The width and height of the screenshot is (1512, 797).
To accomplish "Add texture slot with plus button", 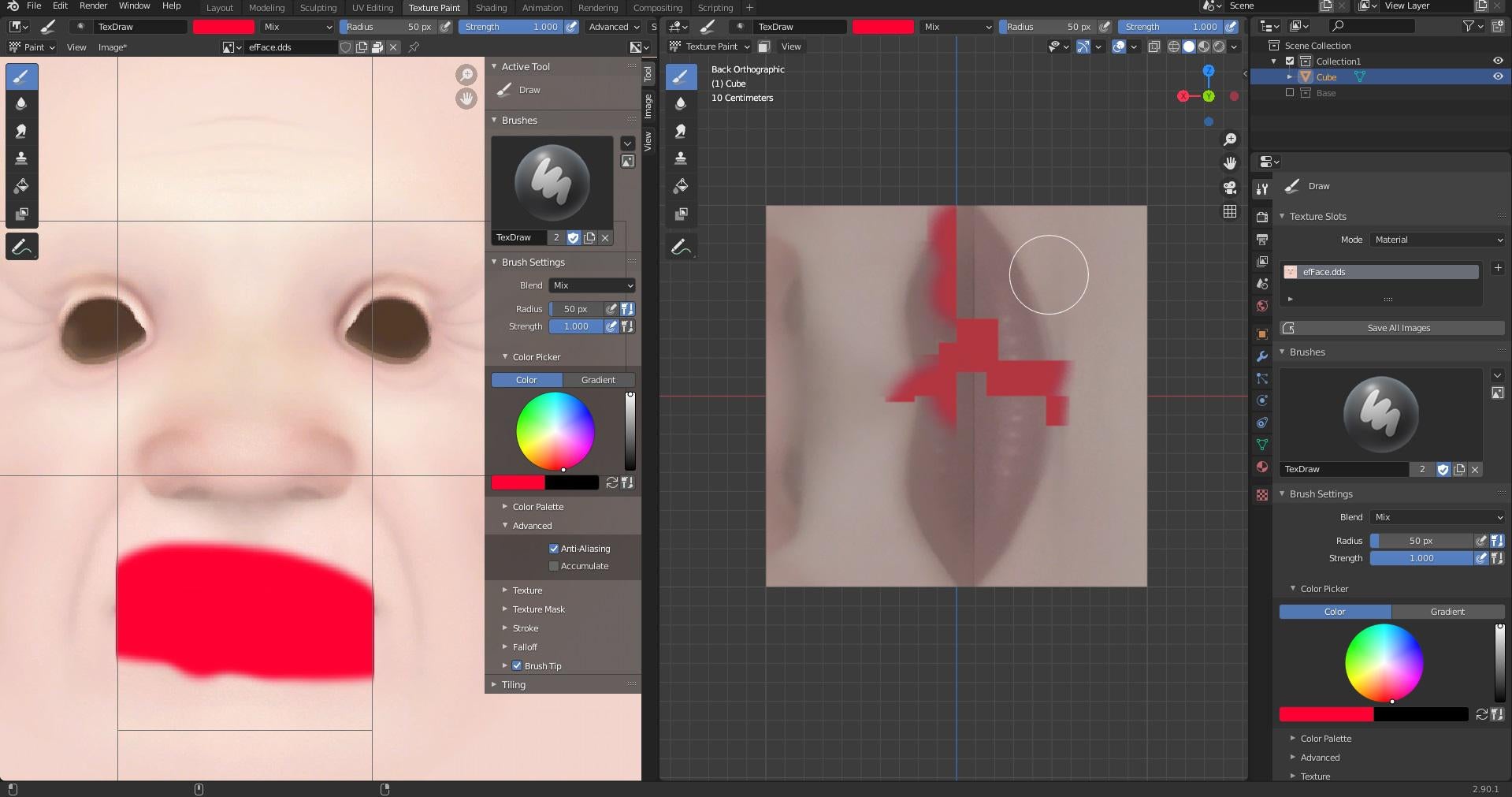I will click(x=1498, y=268).
